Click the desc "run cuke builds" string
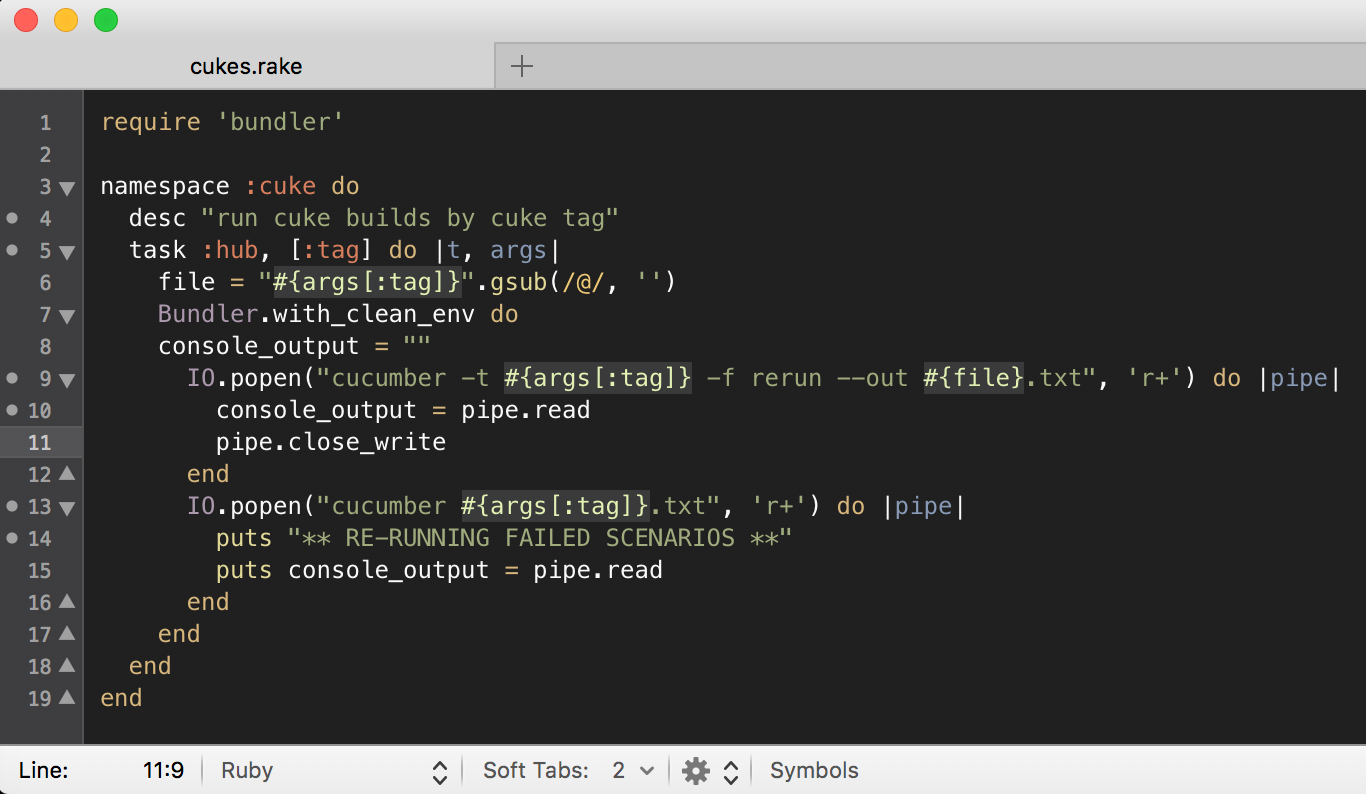Viewport: 1366px width, 794px height. click(x=411, y=218)
